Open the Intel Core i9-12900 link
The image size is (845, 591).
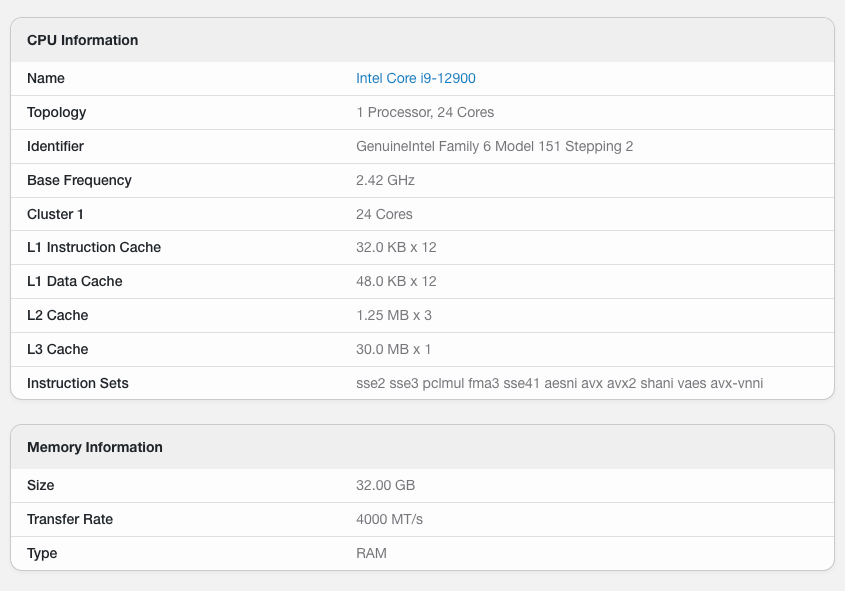(415, 78)
